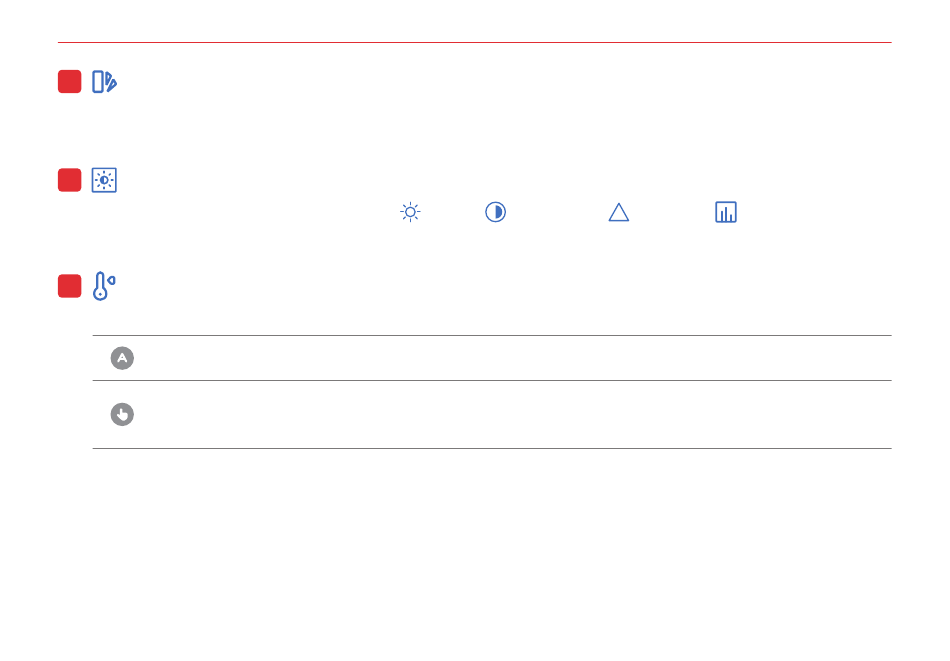Image resolution: width=950 pixels, height=661 pixels.
Task: Click the empty row area right of the A icon
Action: point(515,358)
